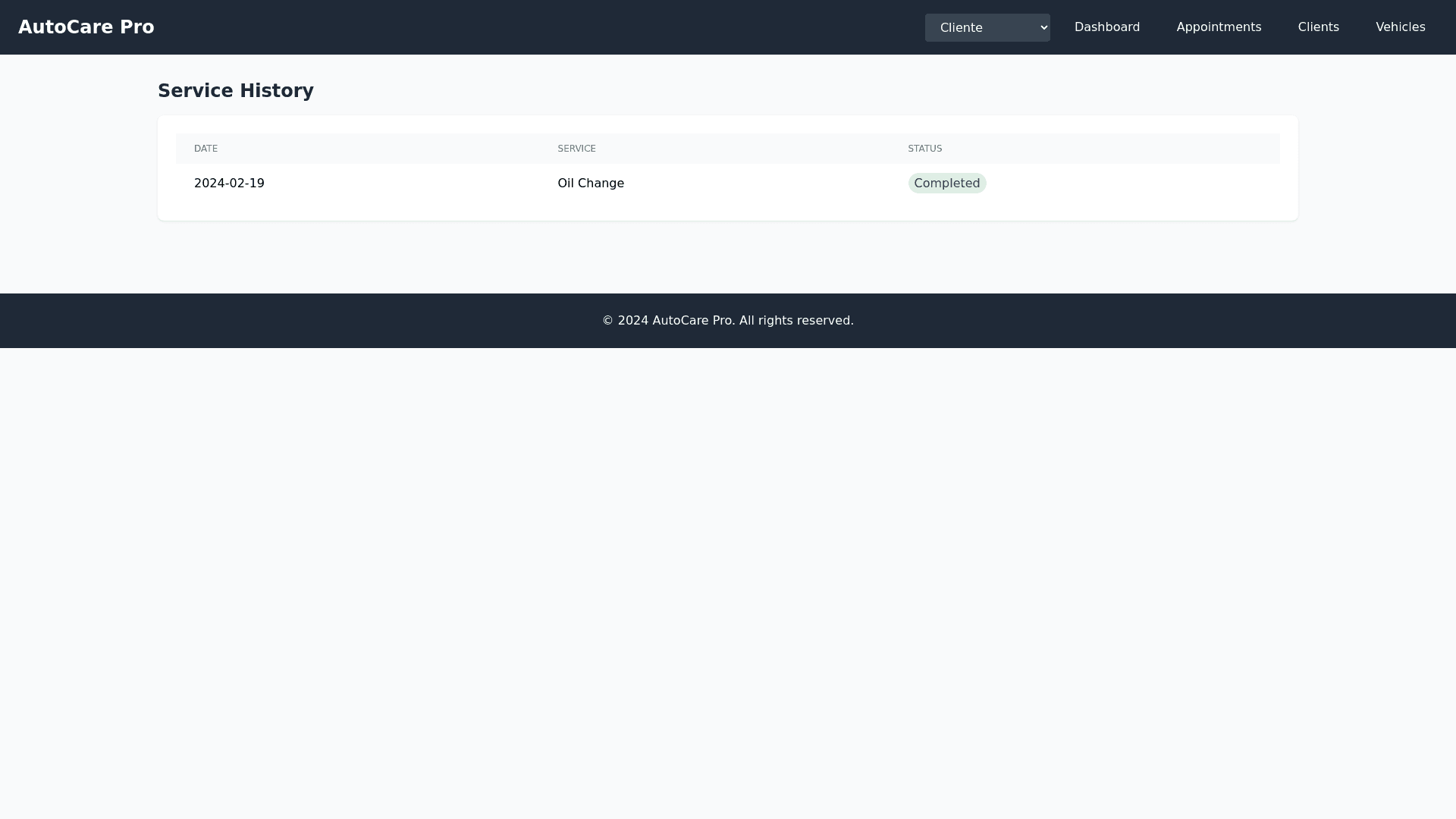Image resolution: width=1456 pixels, height=819 pixels.
Task: Click the copyright symbol in the footer
Action: pos(607,321)
